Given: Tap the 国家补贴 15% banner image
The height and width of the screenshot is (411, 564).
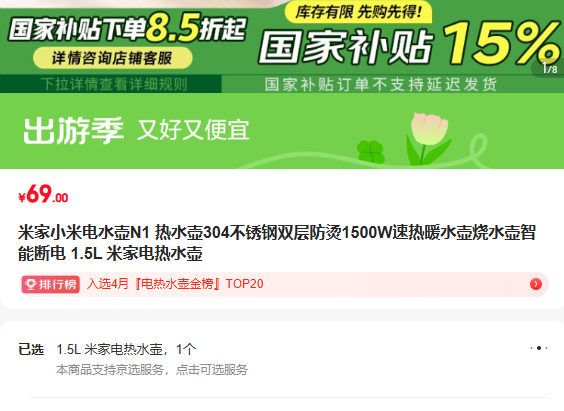Looking at the screenshot, I should (409, 44).
